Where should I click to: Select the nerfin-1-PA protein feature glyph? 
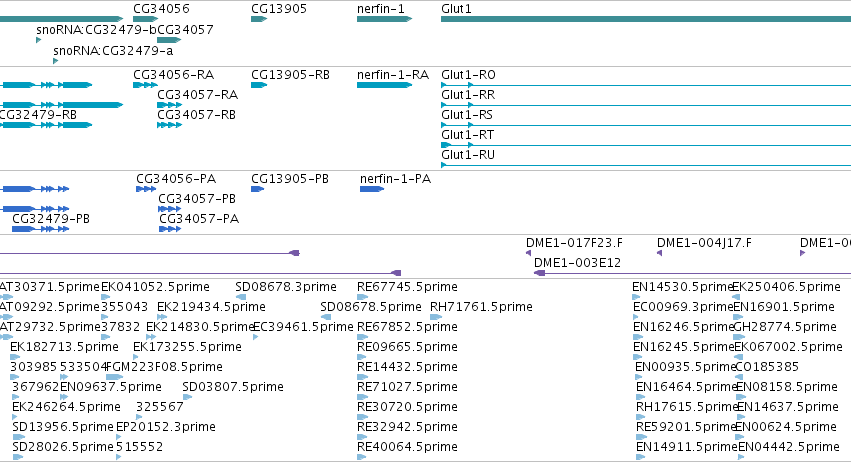[372, 189]
